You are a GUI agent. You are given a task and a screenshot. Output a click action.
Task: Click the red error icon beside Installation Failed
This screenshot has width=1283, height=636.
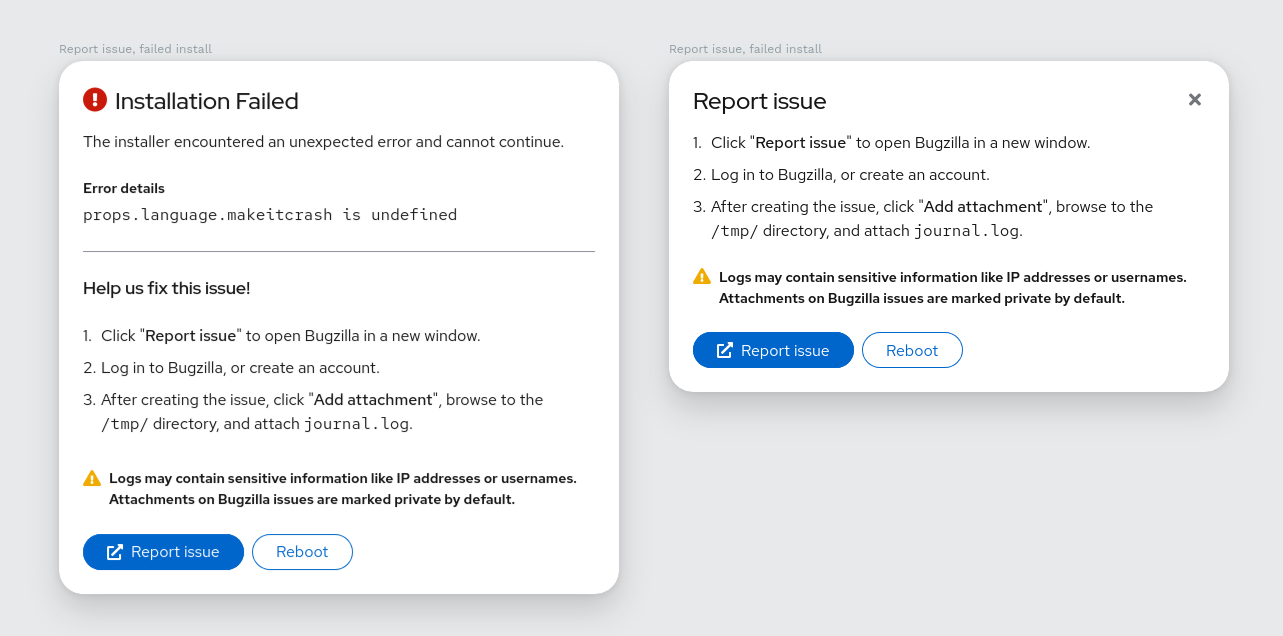[x=95, y=99]
